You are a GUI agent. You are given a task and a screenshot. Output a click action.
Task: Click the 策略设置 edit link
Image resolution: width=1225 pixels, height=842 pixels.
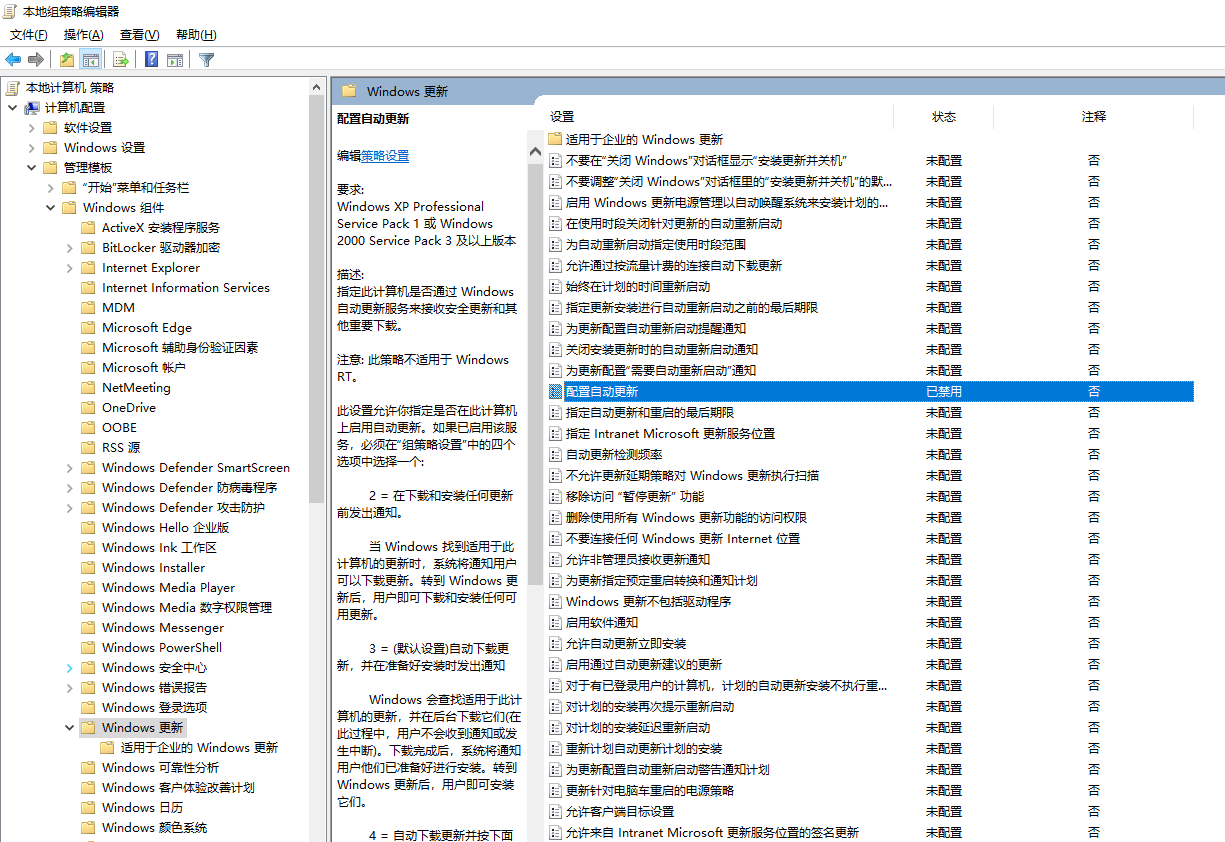point(385,156)
